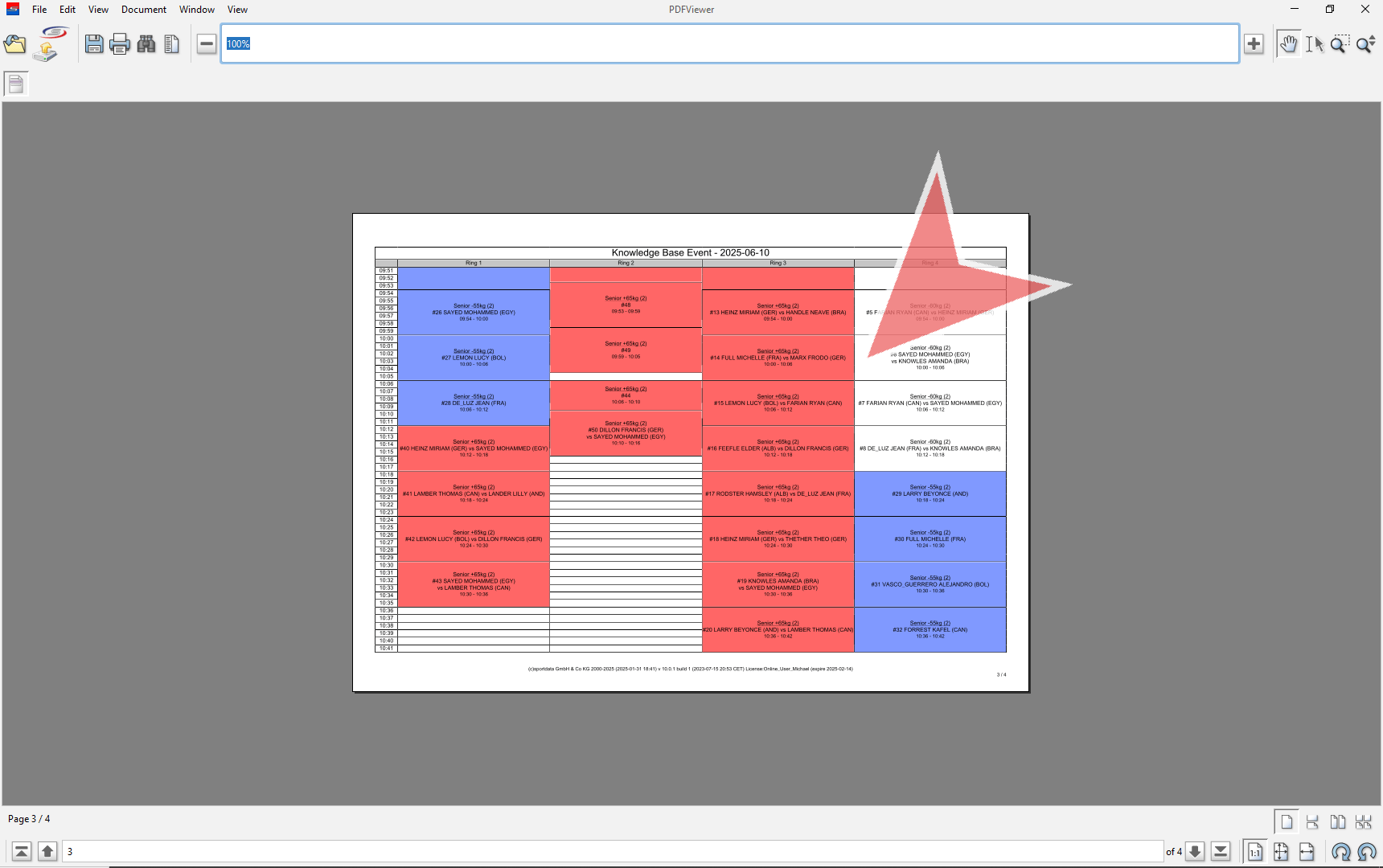Print the document with the printer icon
The width and height of the screenshot is (1383, 868).
(120, 44)
